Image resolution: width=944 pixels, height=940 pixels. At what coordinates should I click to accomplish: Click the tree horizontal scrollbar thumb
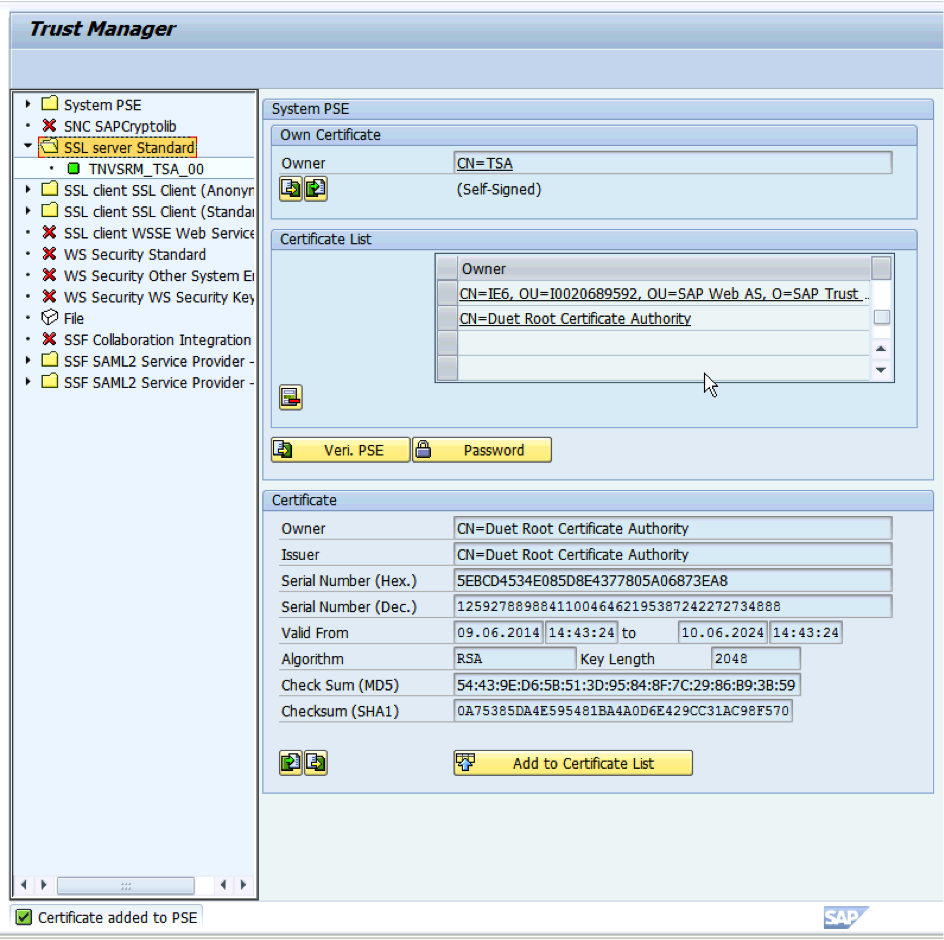coord(126,885)
